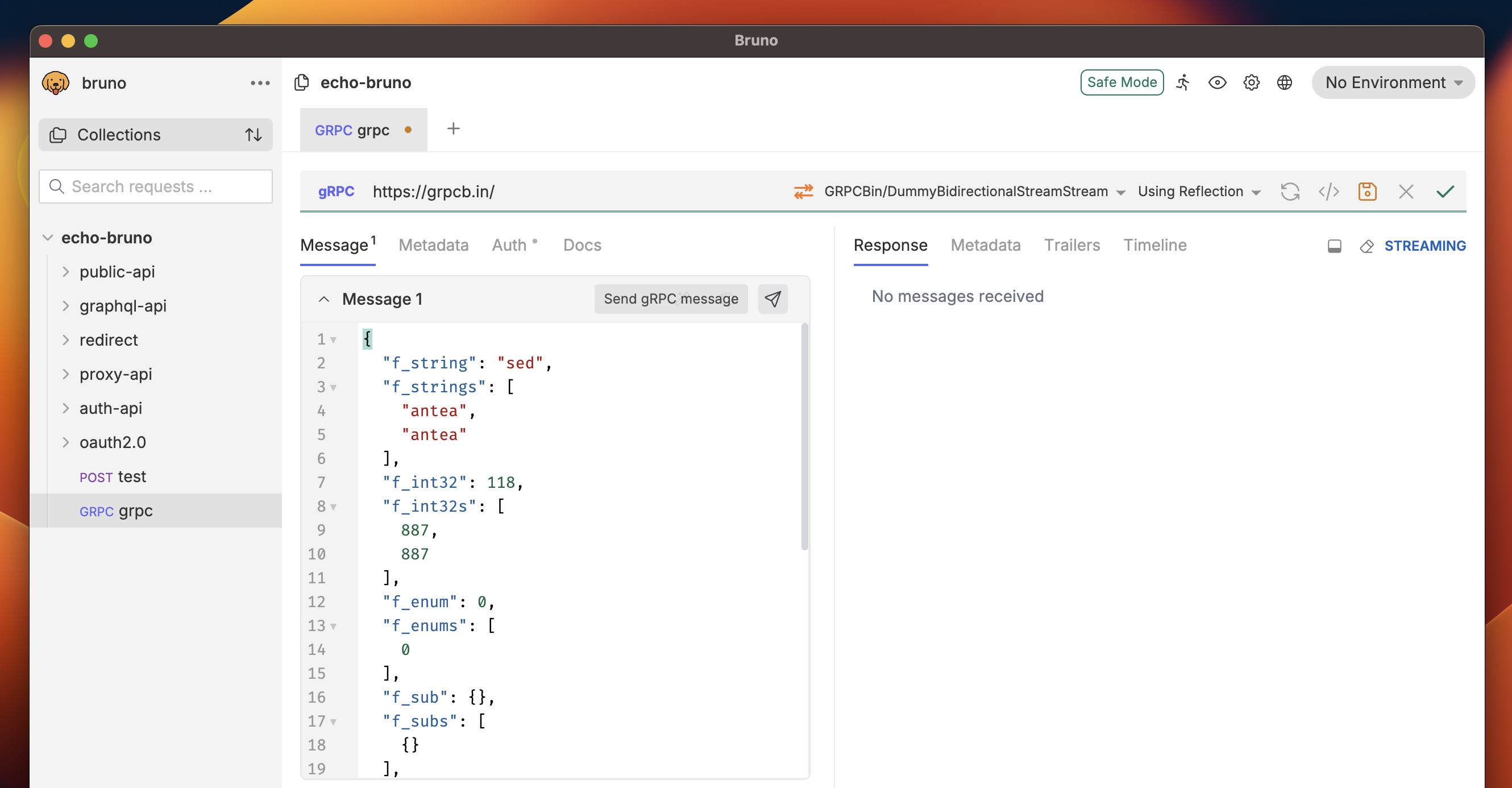Switch to the request Auth tab
Viewport: 1512px width, 788px height.
point(509,245)
